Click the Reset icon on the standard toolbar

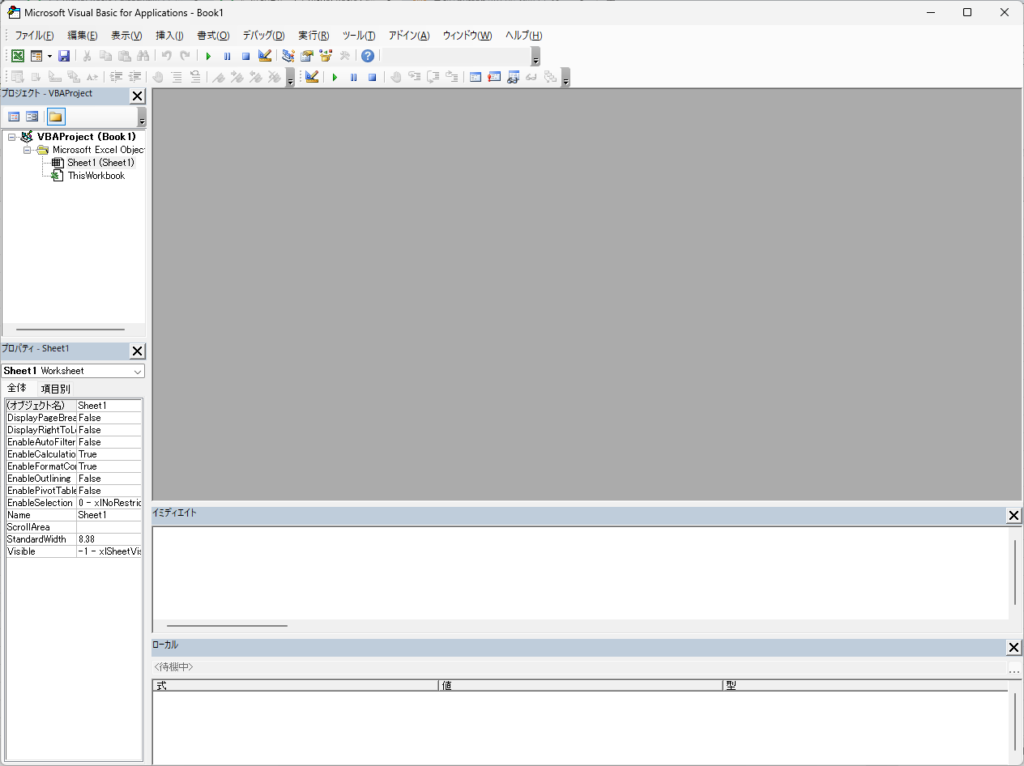coord(248,56)
